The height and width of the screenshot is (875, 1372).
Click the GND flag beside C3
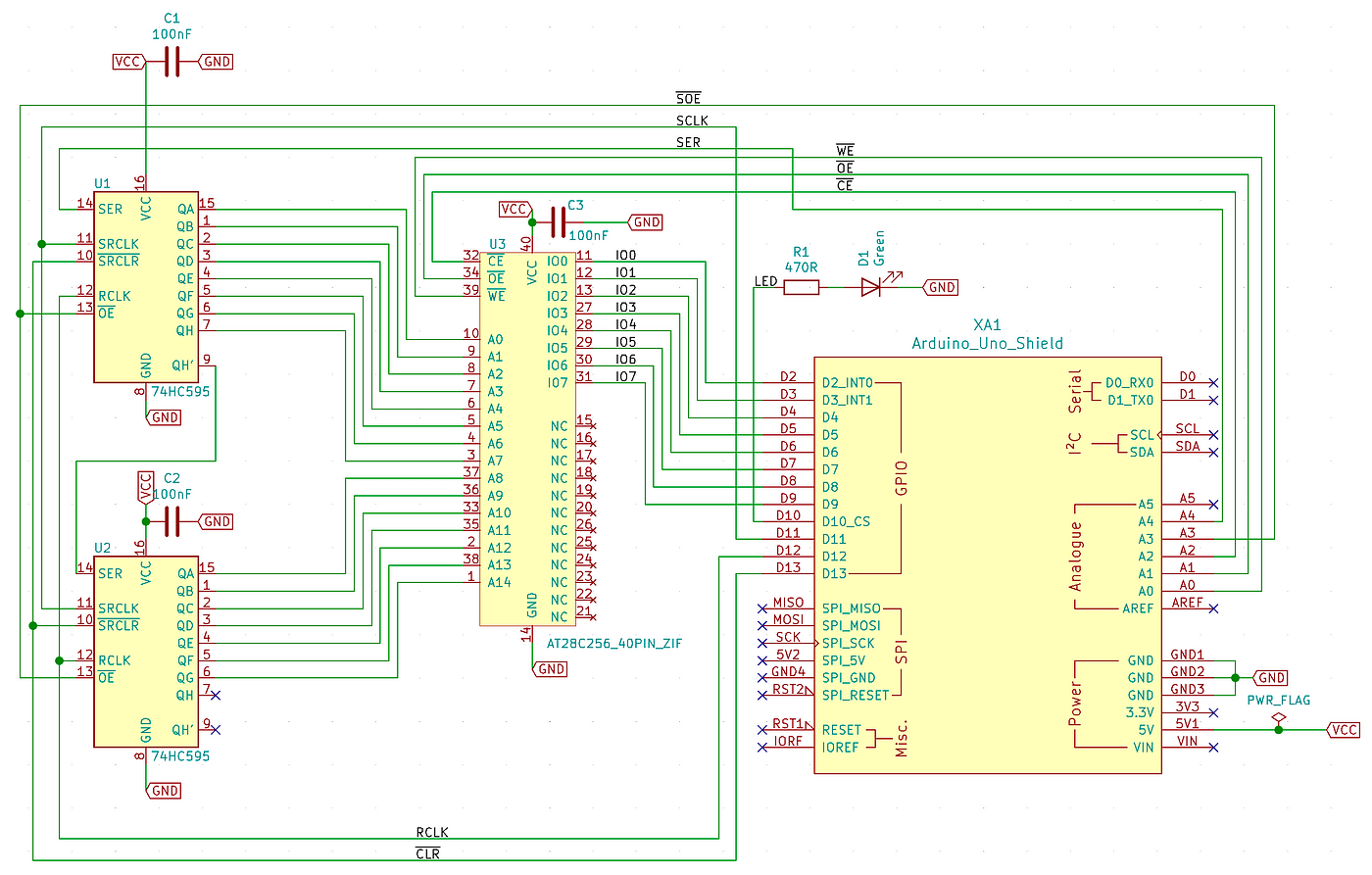coord(645,222)
